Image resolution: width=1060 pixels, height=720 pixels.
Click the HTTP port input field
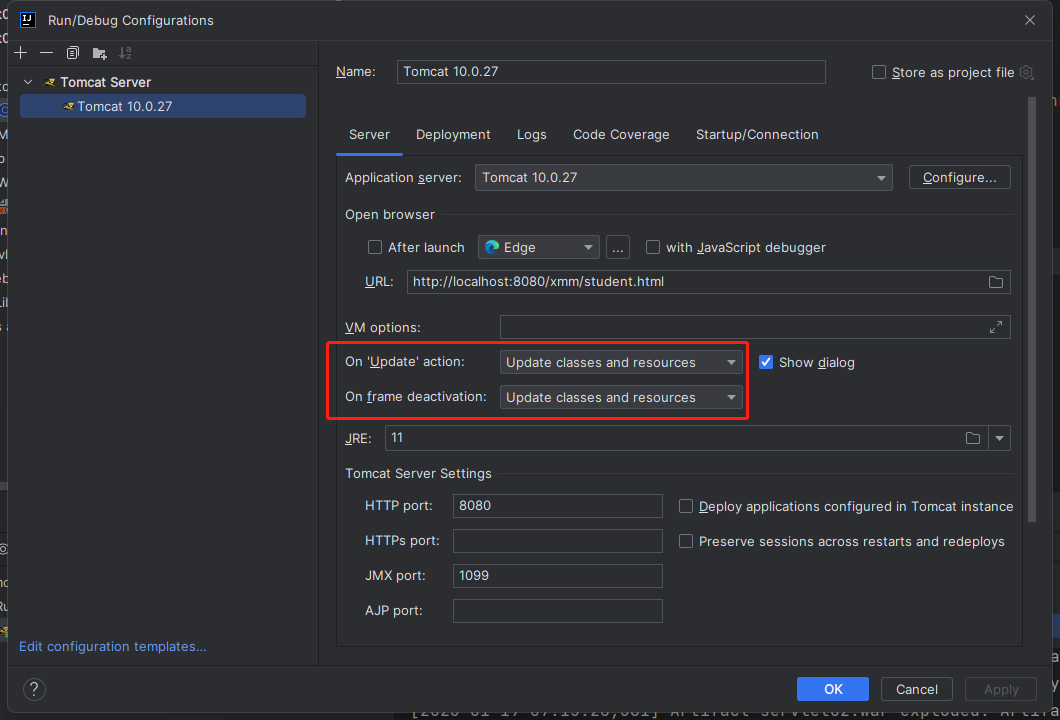click(x=557, y=506)
